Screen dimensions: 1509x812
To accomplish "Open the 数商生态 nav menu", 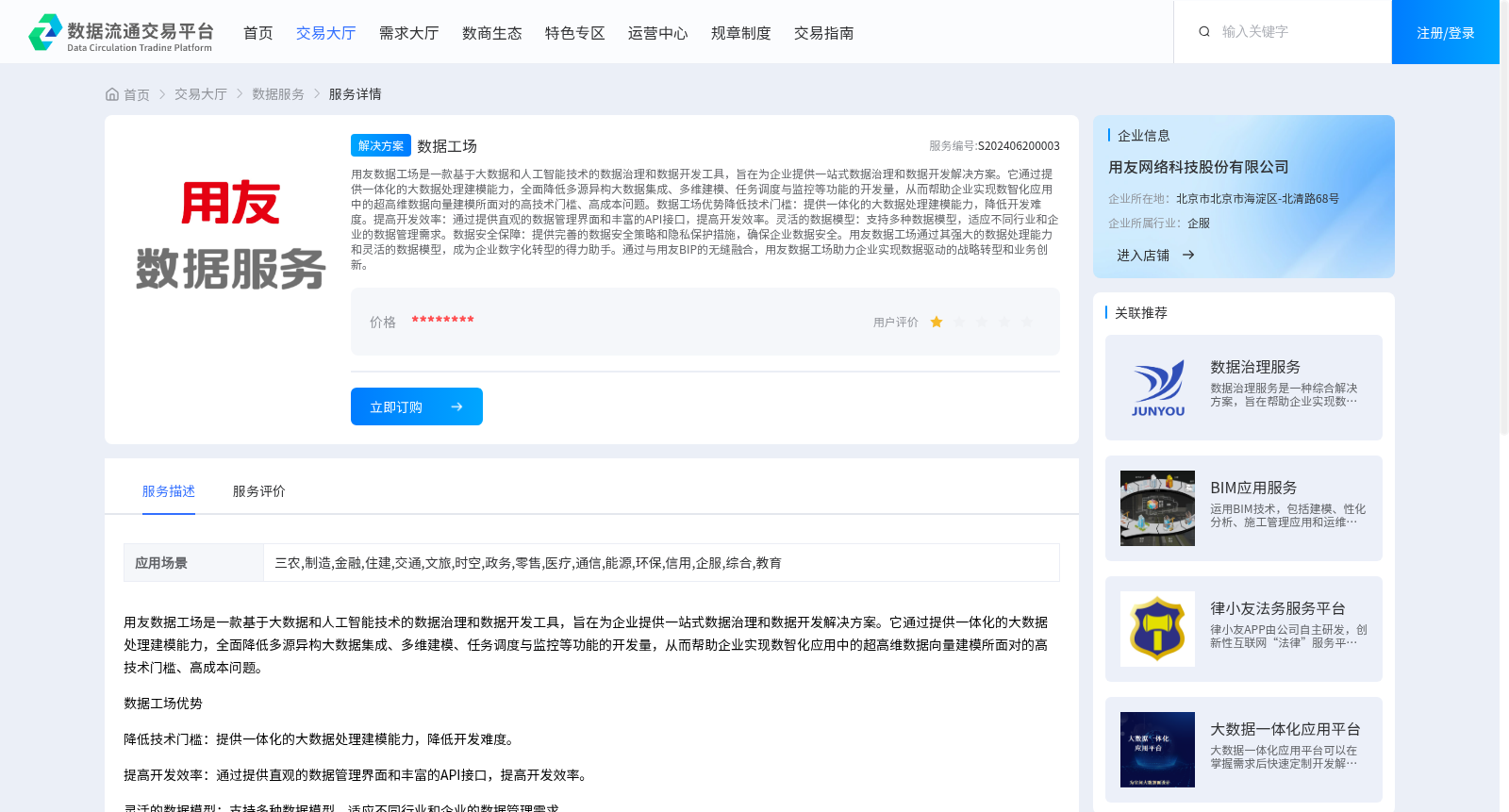I will point(492,33).
